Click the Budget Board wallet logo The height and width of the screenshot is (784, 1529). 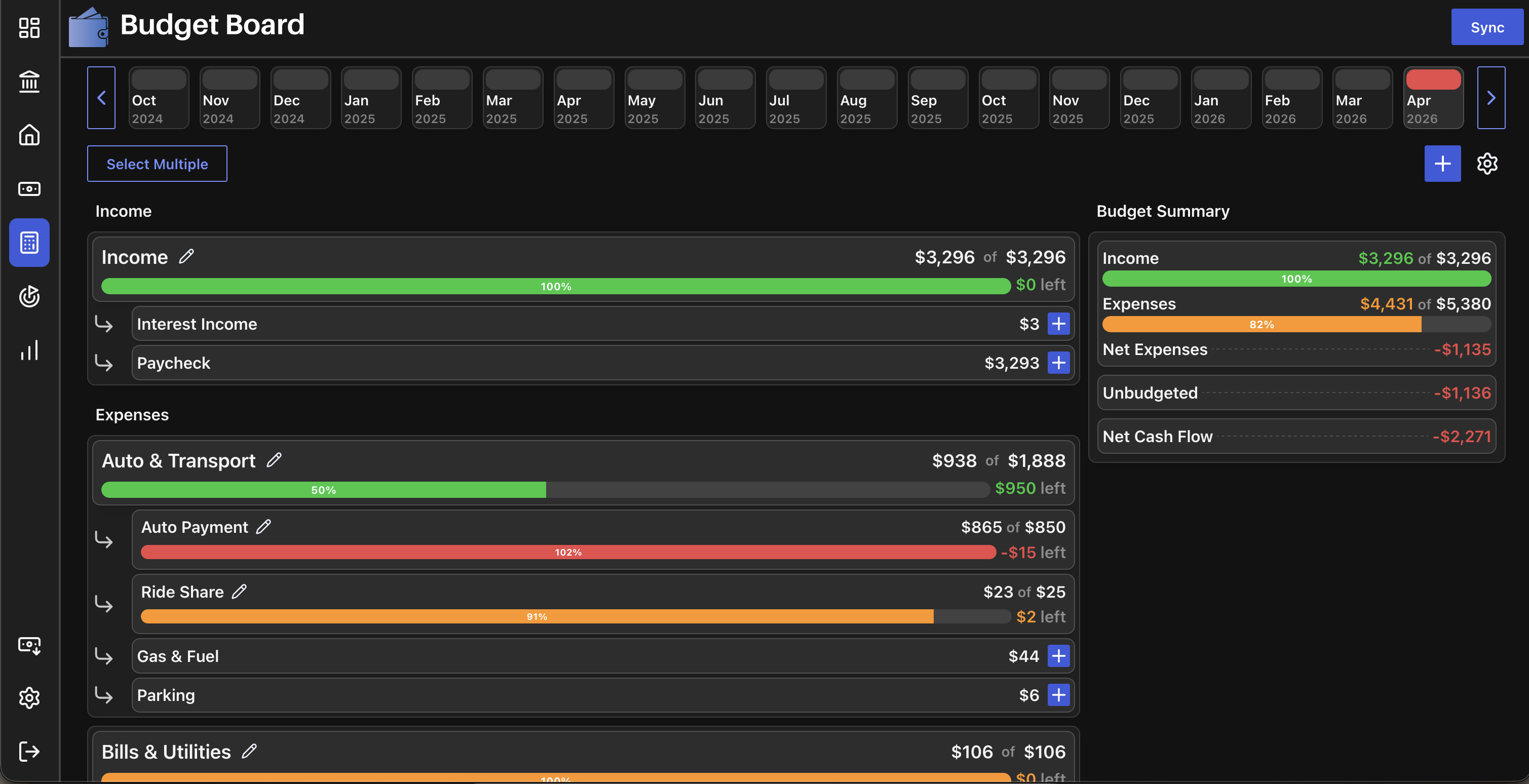(x=89, y=27)
